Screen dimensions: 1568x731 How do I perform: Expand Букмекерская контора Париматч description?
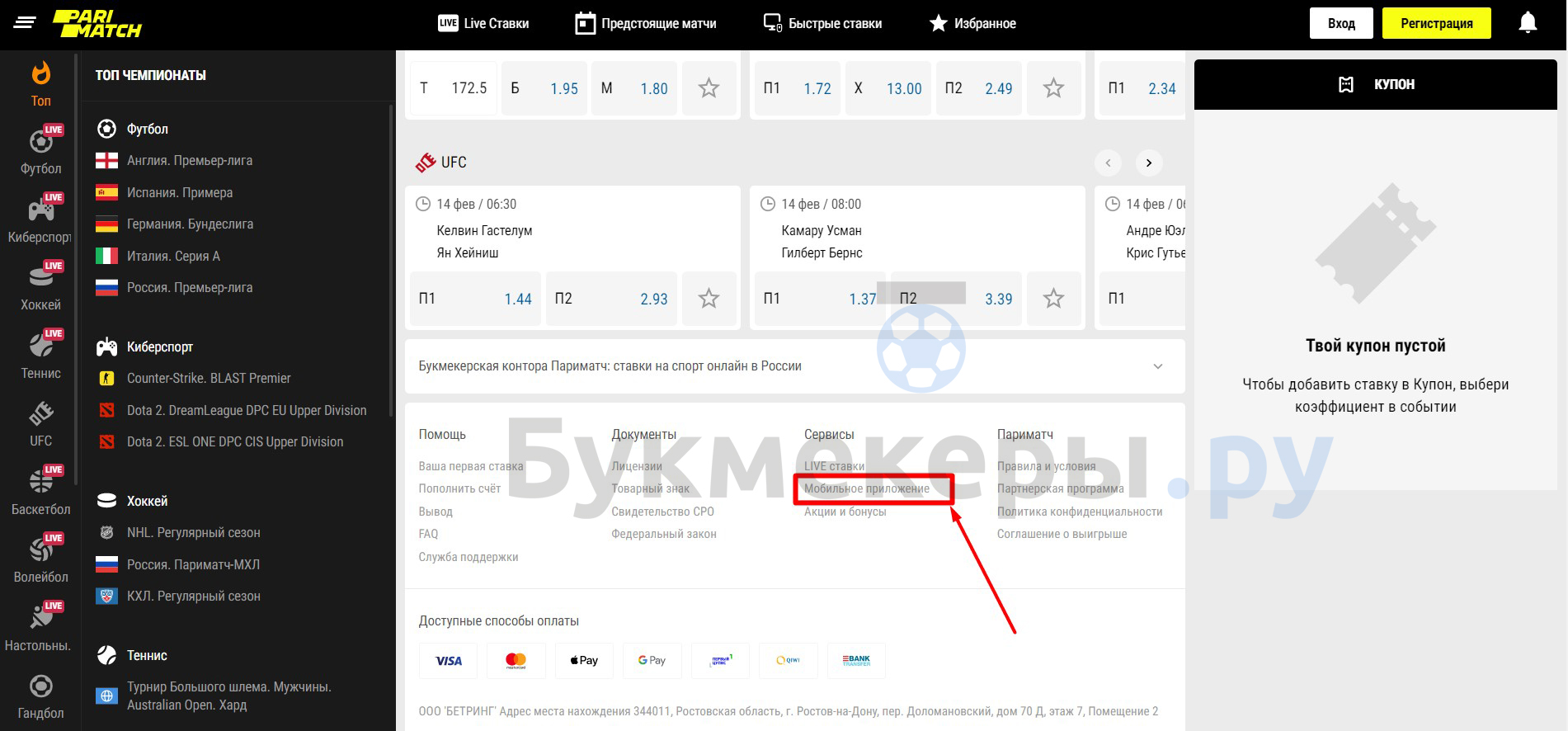794,366
